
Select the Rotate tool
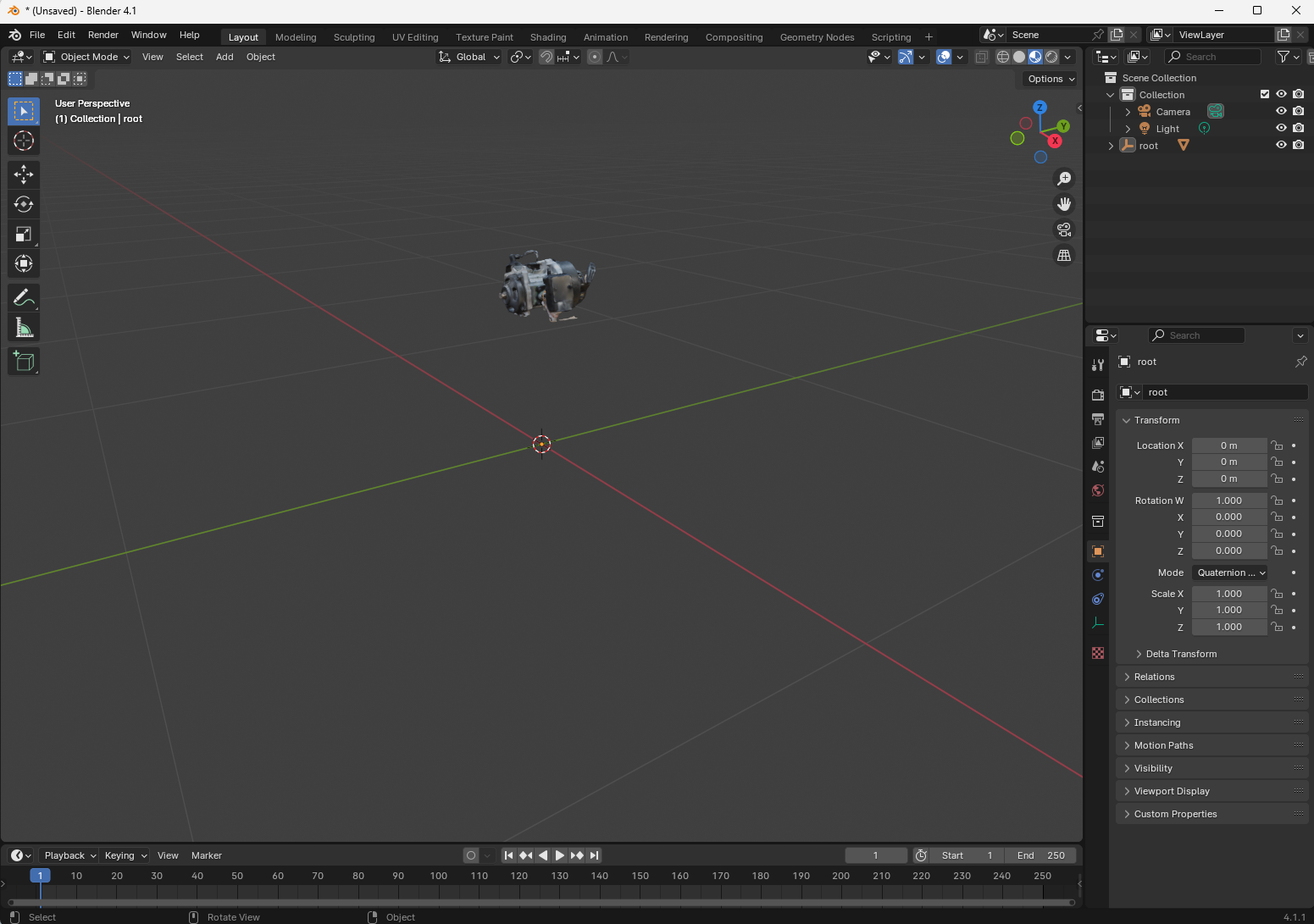pos(24,204)
